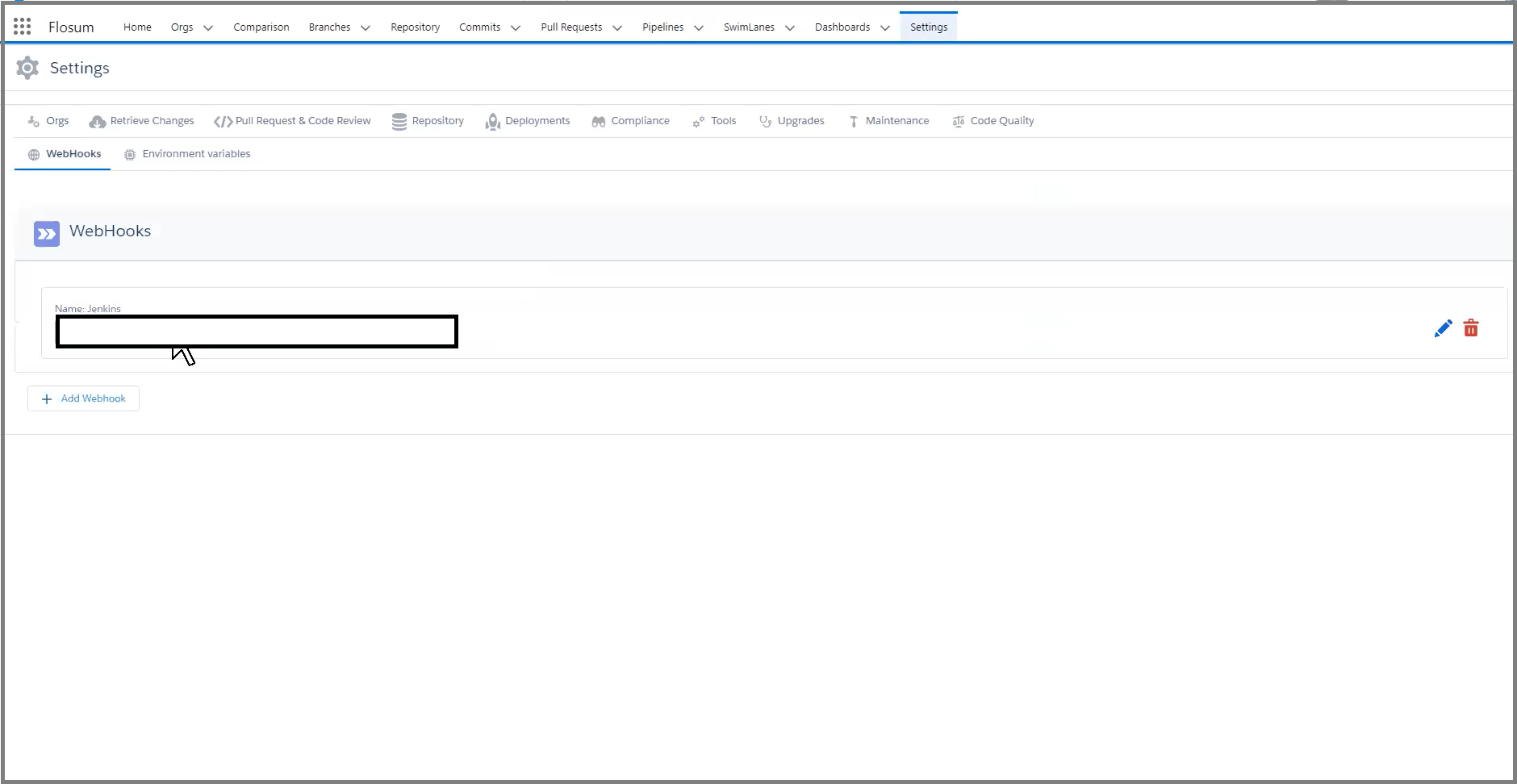Click the 'Name: Jenkins' webhook label
Viewport: 1517px width, 784px height.
tap(88, 309)
